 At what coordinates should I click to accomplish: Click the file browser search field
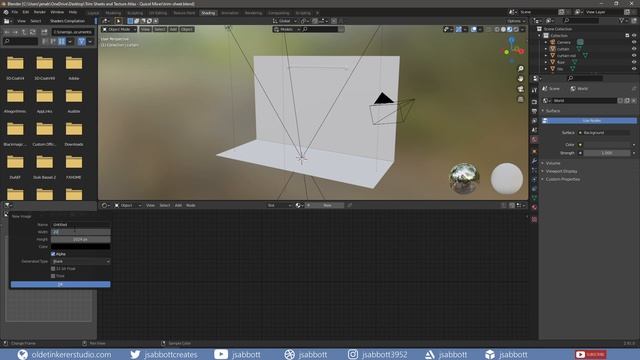(20, 41)
